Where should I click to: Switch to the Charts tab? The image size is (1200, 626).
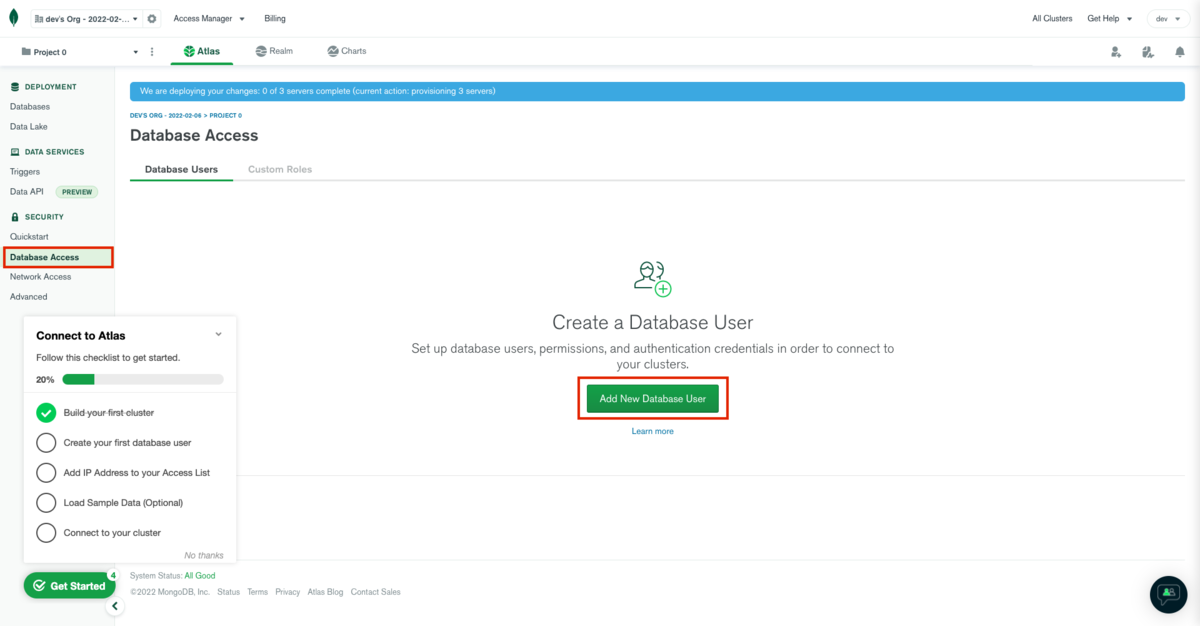click(x=347, y=51)
